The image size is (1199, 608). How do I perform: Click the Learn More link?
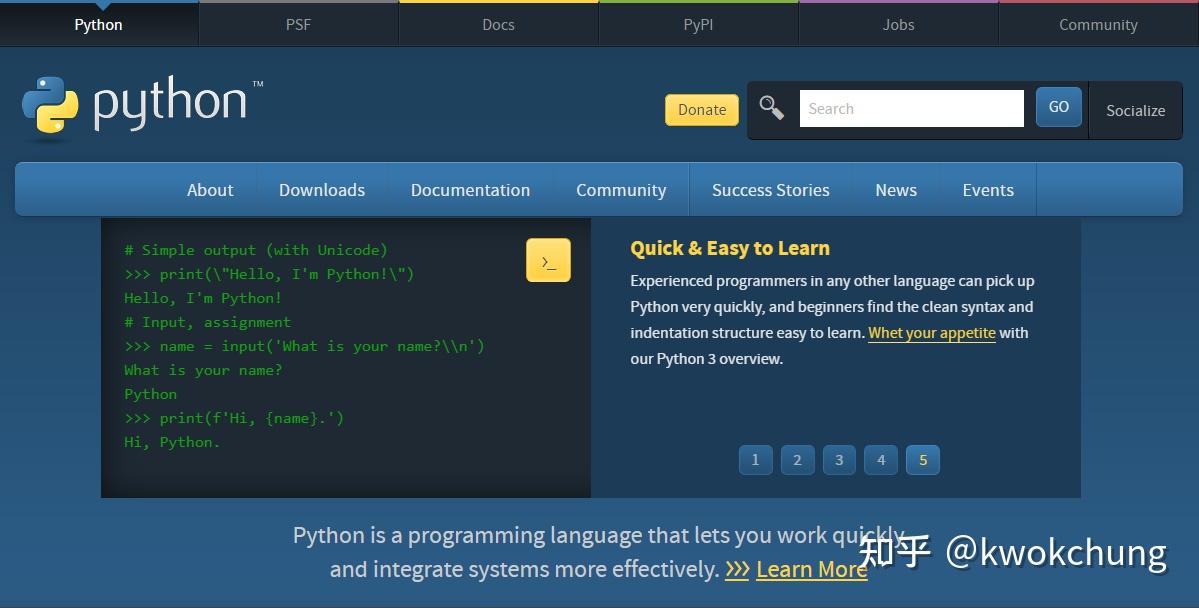811,569
